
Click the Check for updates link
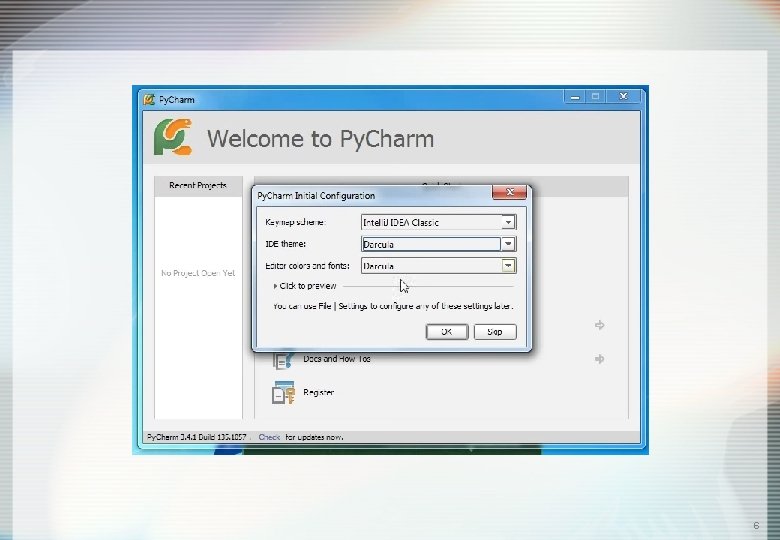(x=269, y=437)
